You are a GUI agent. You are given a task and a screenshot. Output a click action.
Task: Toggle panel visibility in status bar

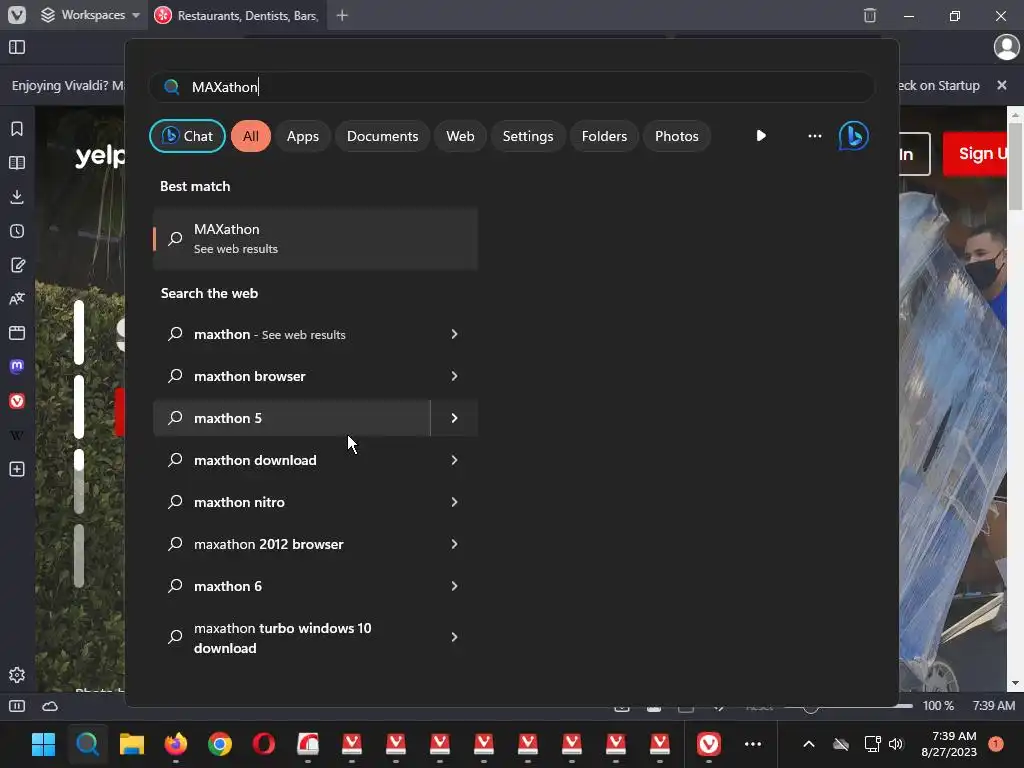[x=17, y=706]
